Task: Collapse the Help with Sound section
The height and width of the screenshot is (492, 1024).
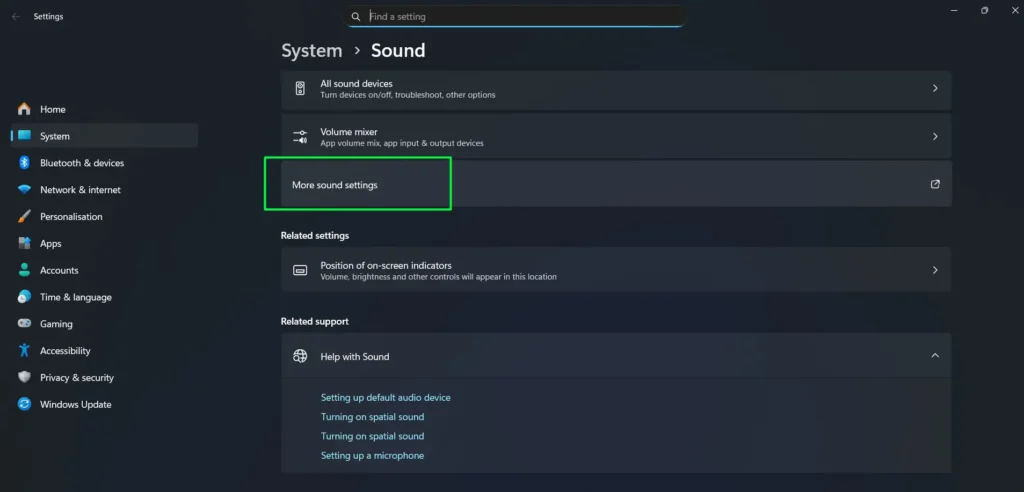Action: [935, 355]
